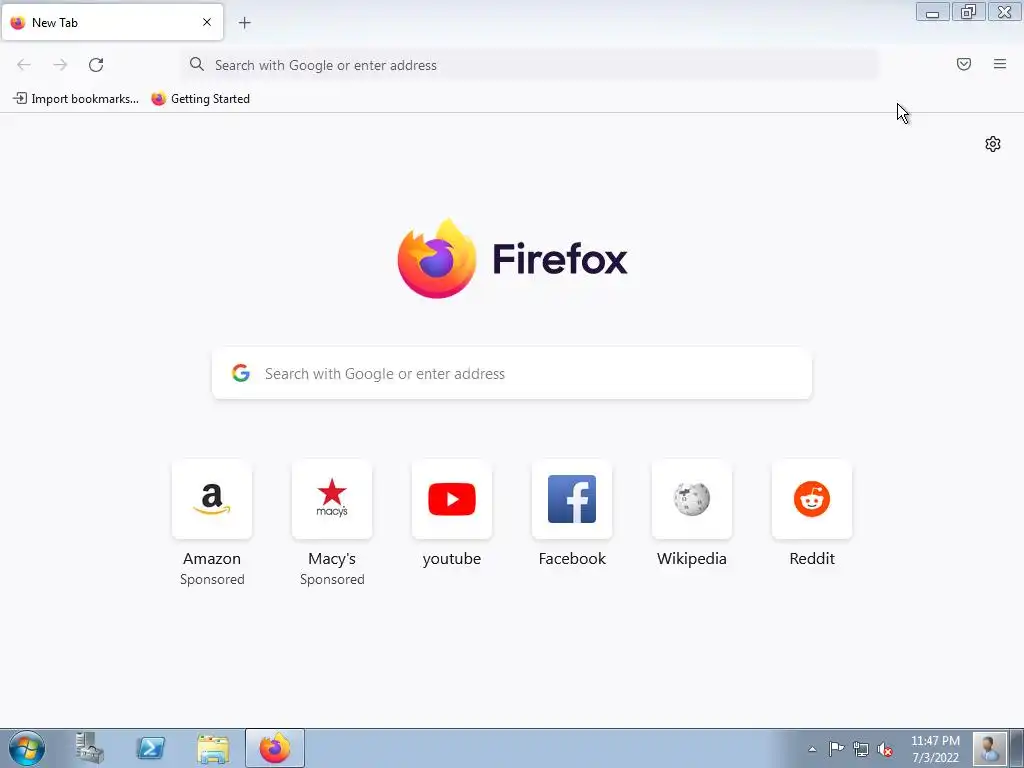
Task: Close the New Tab tab
Action: [x=207, y=22]
